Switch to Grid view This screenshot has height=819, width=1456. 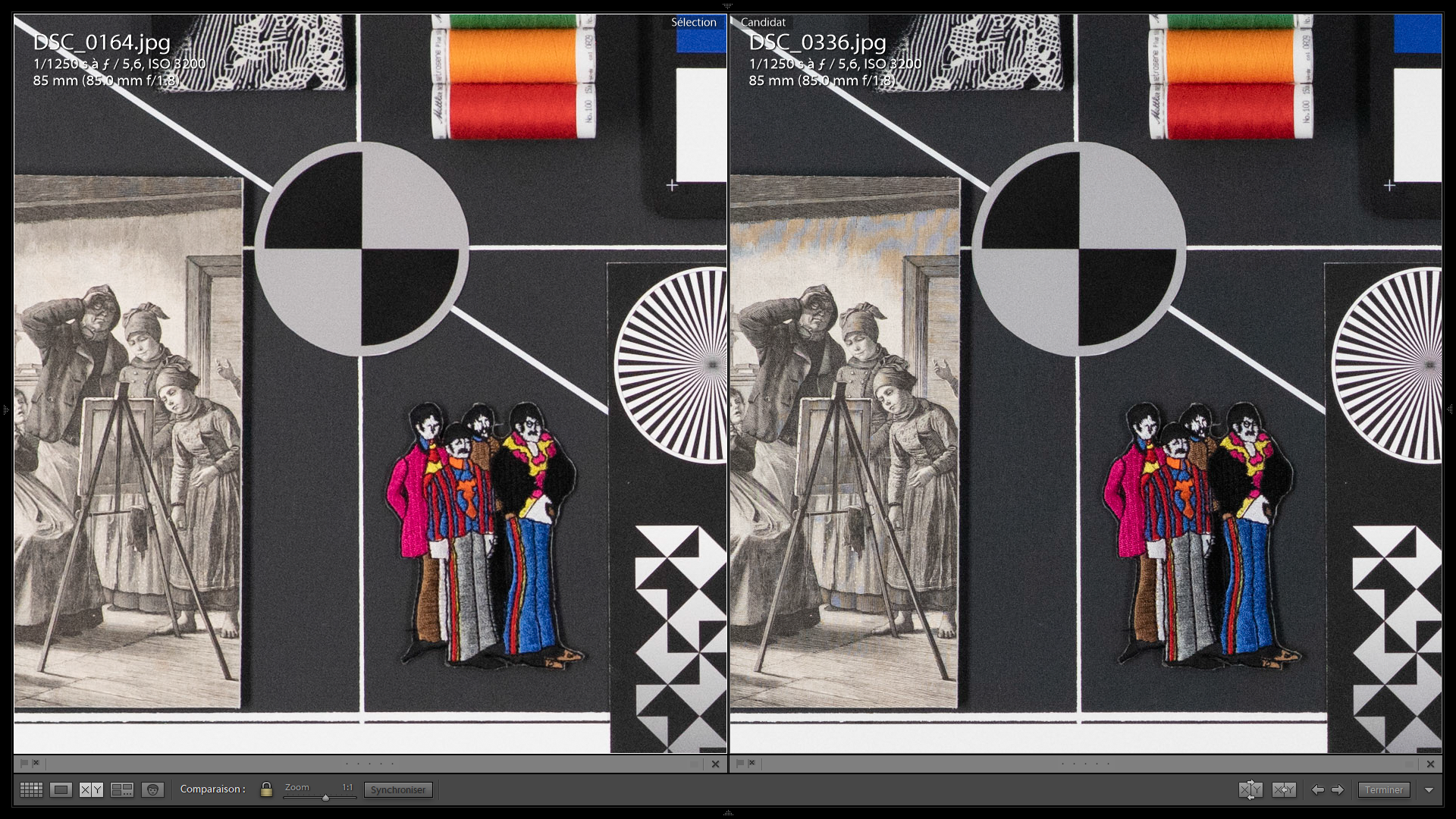coord(31,789)
